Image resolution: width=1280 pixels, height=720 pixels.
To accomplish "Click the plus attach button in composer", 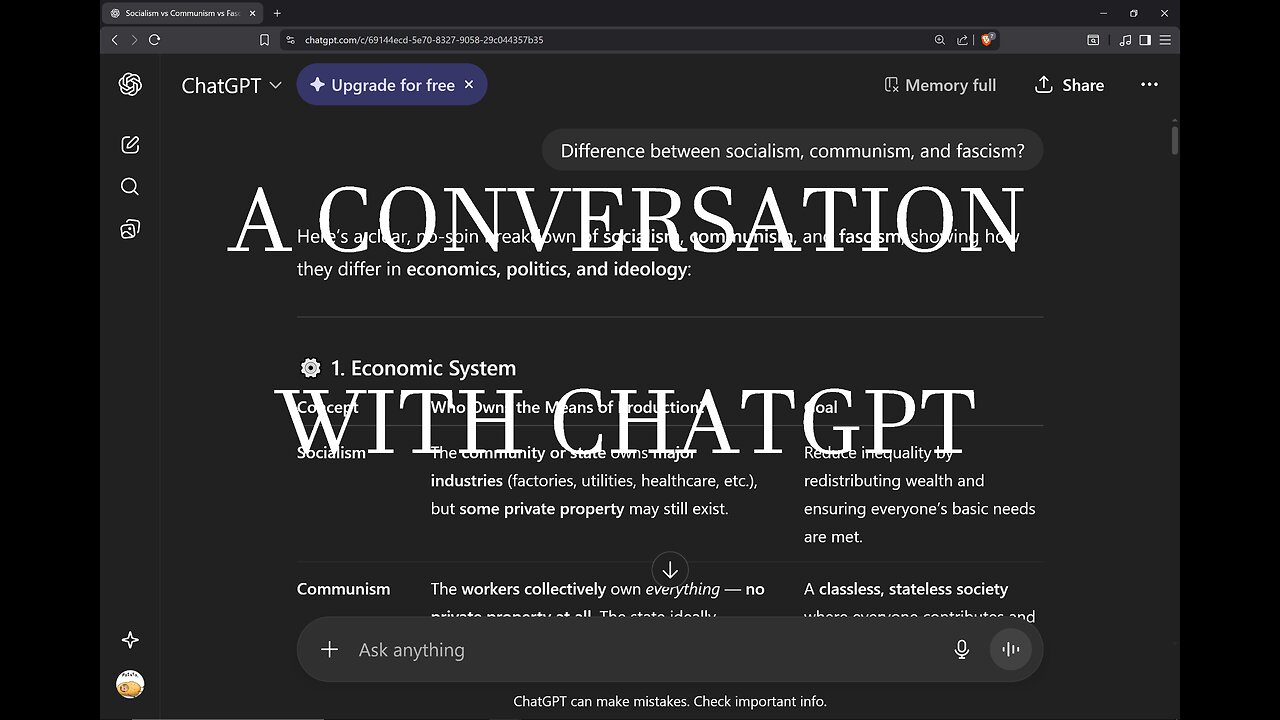I will click(x=330, y=650).
